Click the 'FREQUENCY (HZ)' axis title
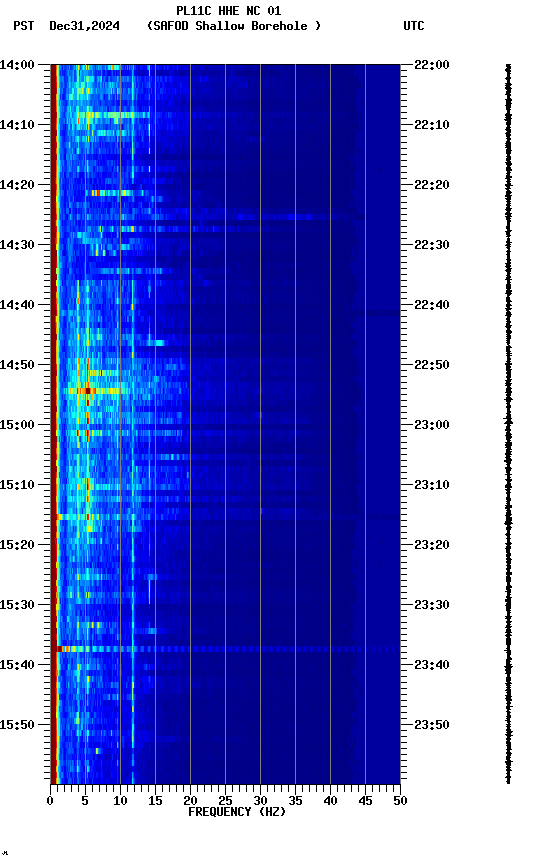Viewport: 552px width, 864px height. [x=237, y=812]
